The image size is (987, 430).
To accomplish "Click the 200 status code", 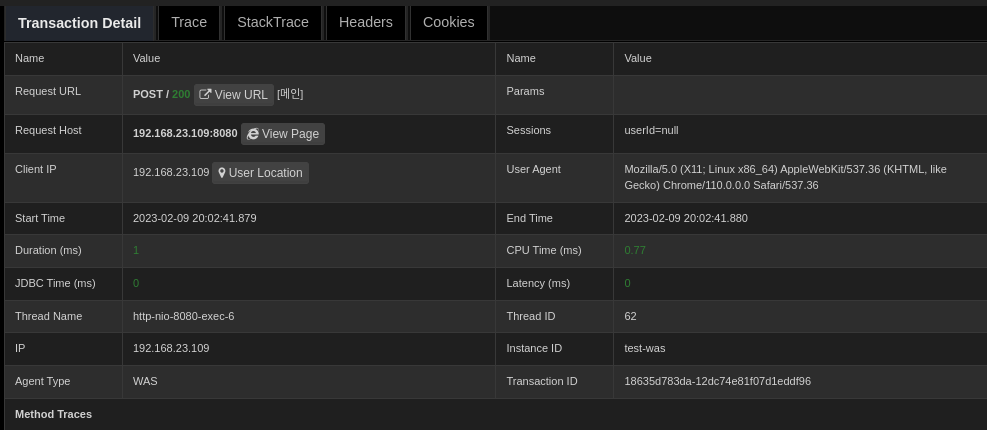I will (x=181, y=94).
